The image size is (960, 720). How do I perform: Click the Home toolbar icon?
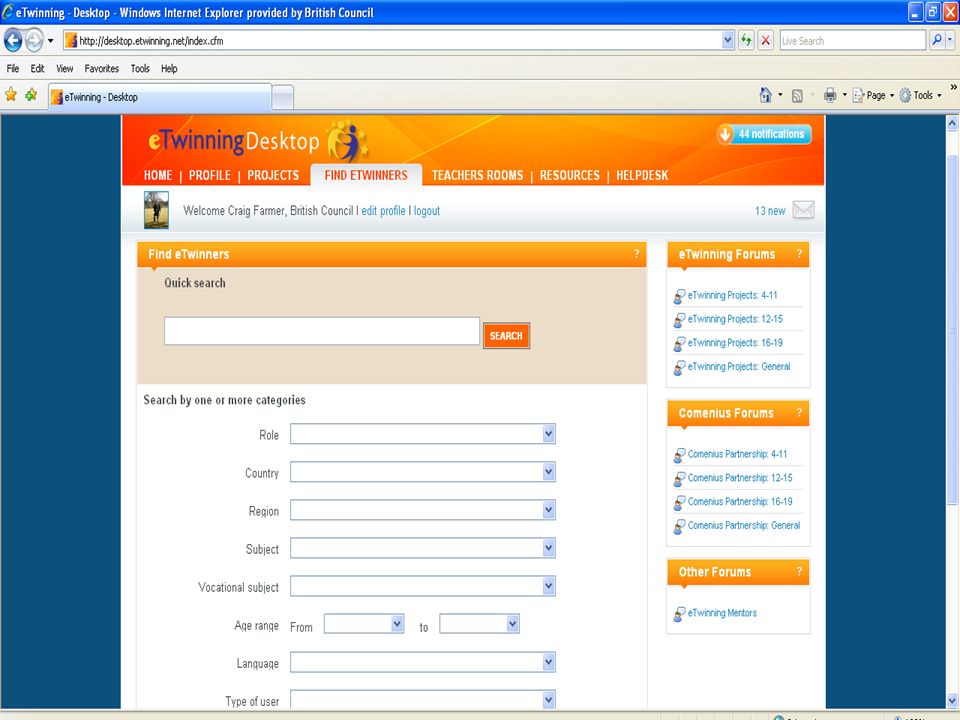[x=765, y=95]
